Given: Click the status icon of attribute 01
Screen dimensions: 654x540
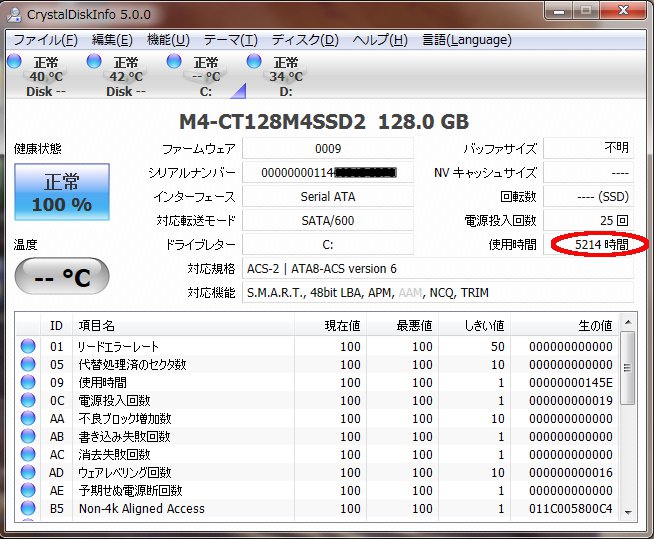Looking at the screenshot, I should coord(28,346).
